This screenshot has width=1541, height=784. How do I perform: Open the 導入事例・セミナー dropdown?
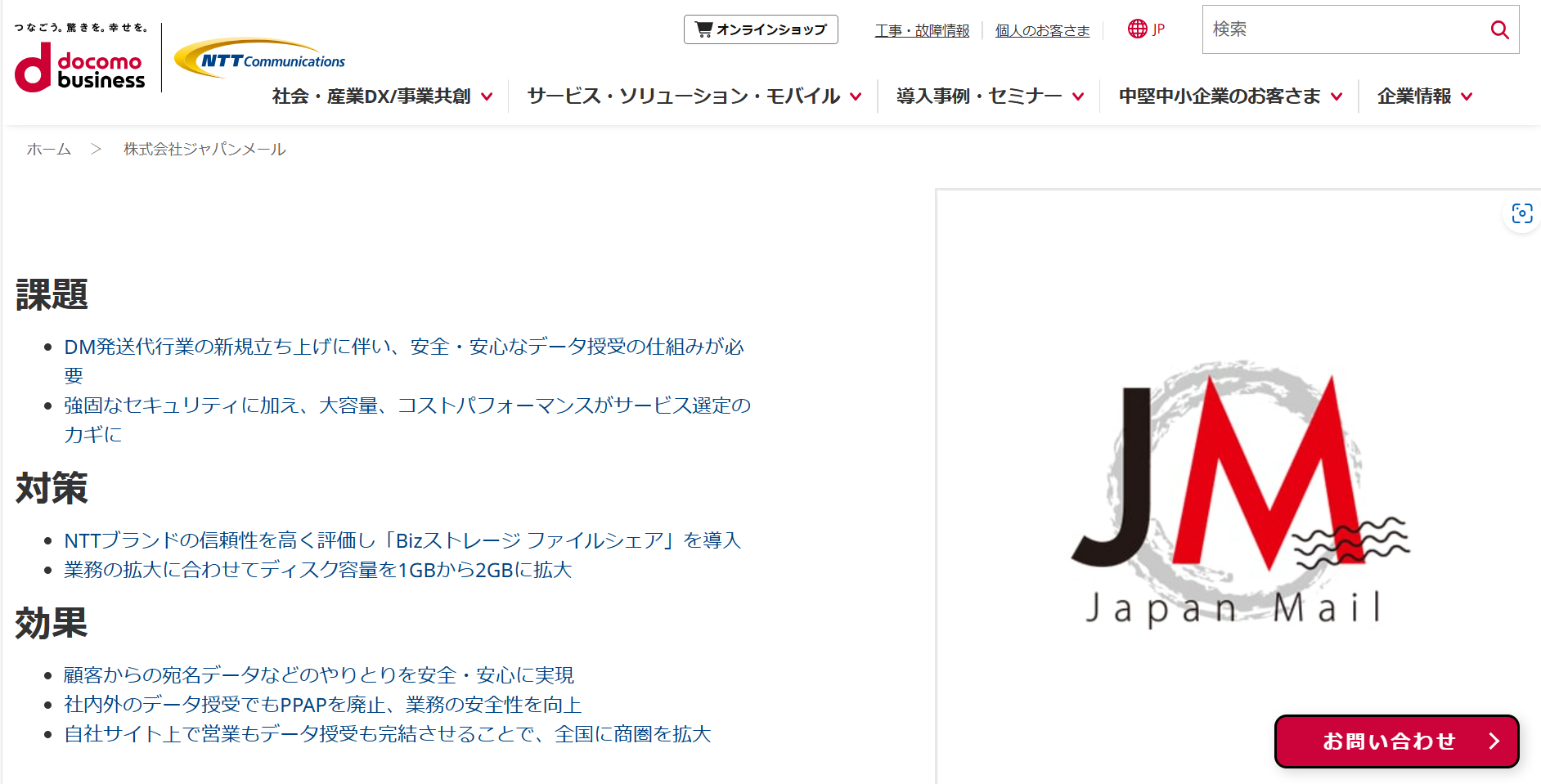point(990,96)
